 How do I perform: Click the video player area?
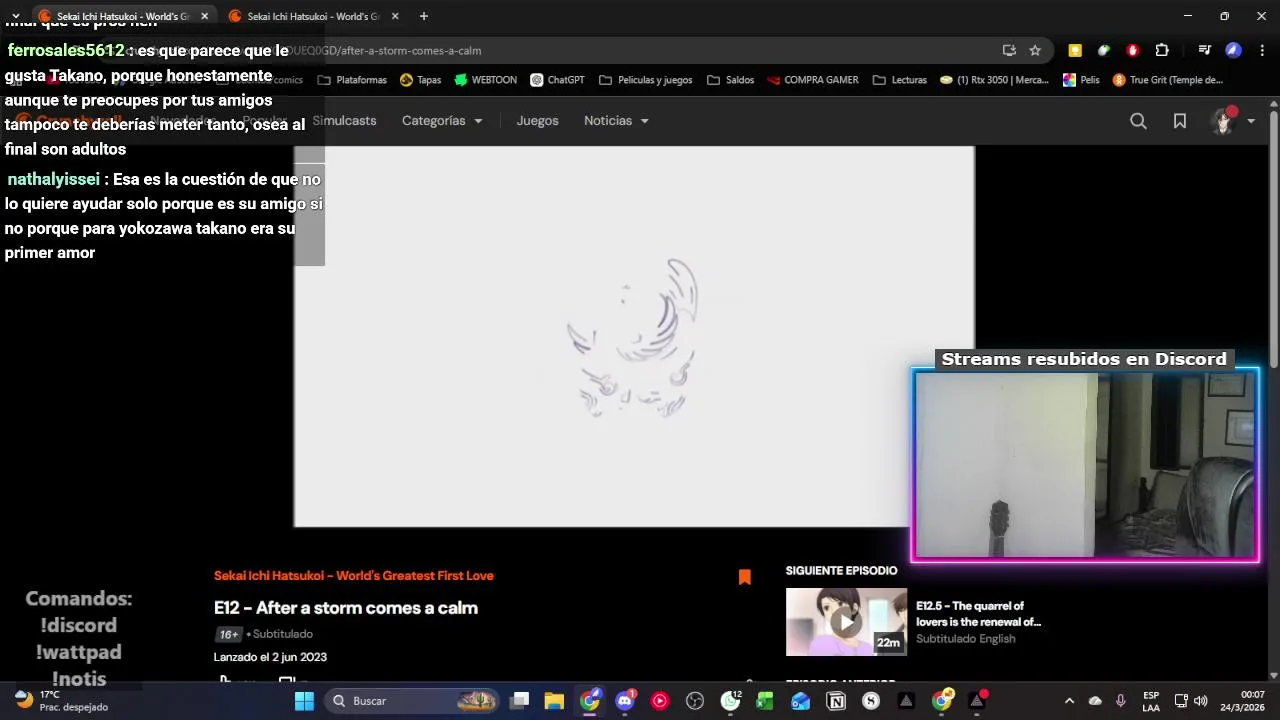pyautogui.click(x=634, y=336)
